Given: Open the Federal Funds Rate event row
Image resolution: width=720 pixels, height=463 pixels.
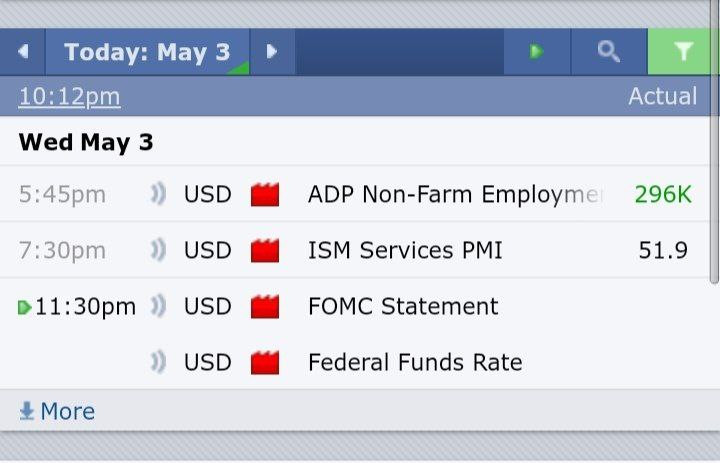Looking at the screenshot, I should 414,362.
